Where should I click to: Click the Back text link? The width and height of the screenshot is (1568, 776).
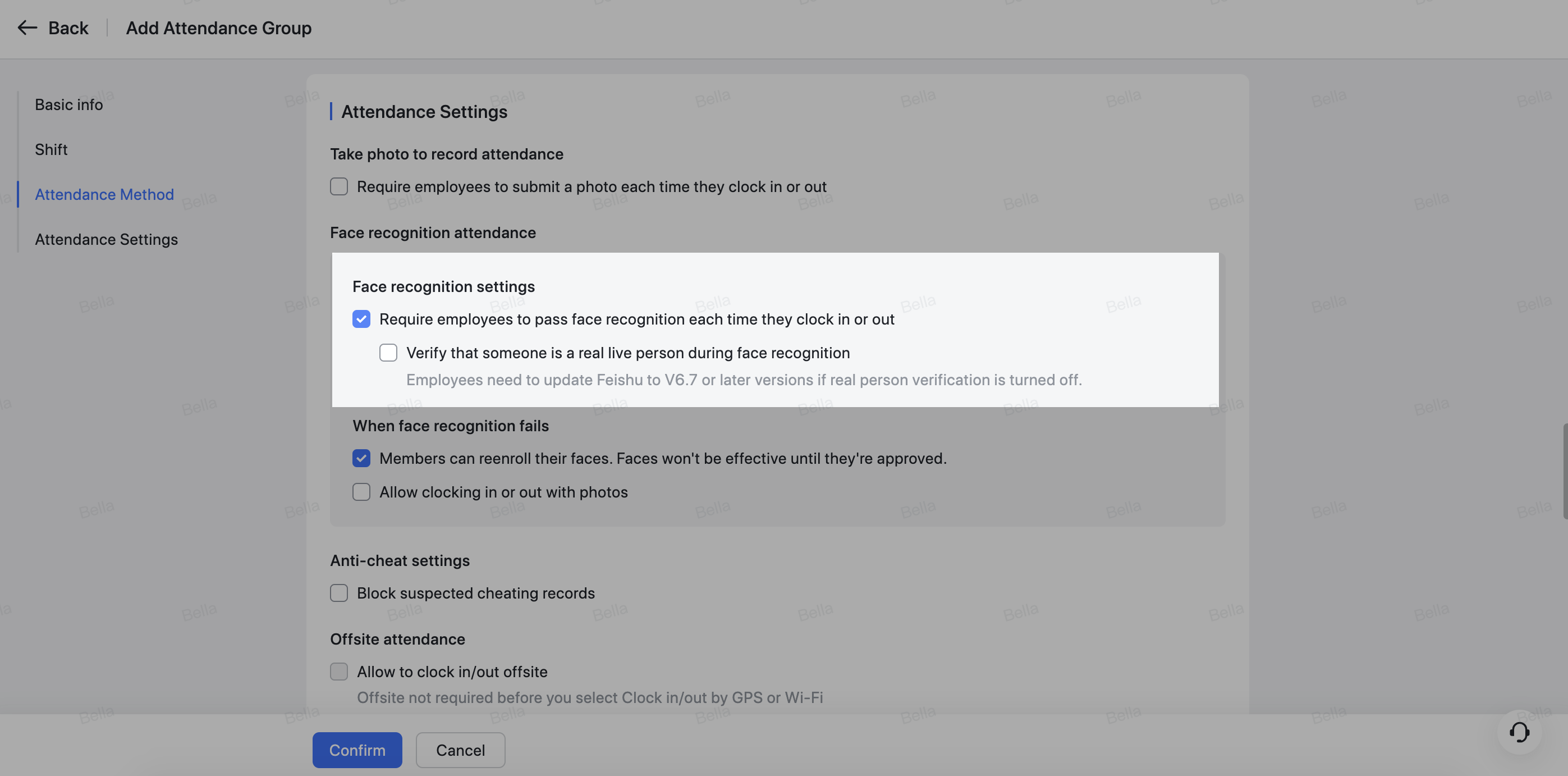pos(67,28)
